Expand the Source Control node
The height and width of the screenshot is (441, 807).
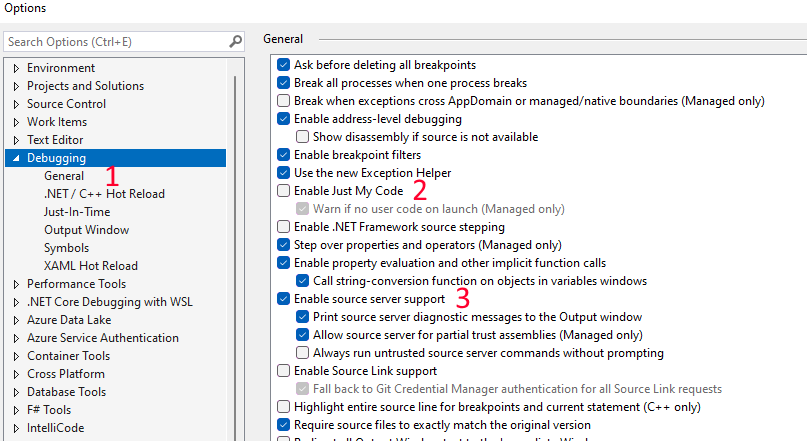(16, 104)
